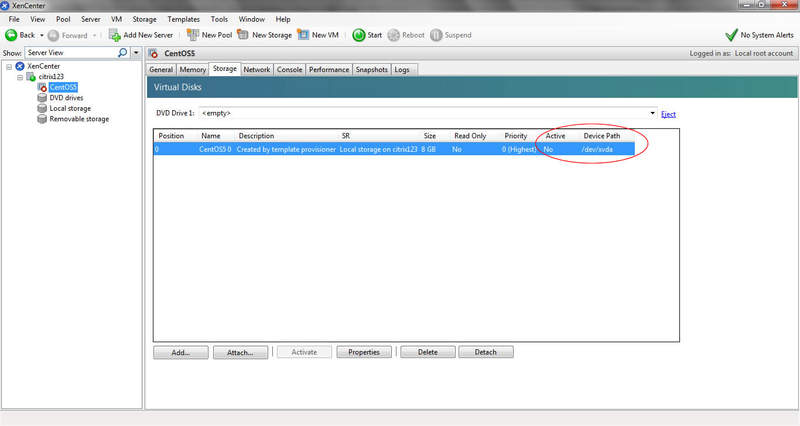Viewport: 800px width, 426px height.
Task: Open the Show view dropdown arrow
Action: (136, 53)
